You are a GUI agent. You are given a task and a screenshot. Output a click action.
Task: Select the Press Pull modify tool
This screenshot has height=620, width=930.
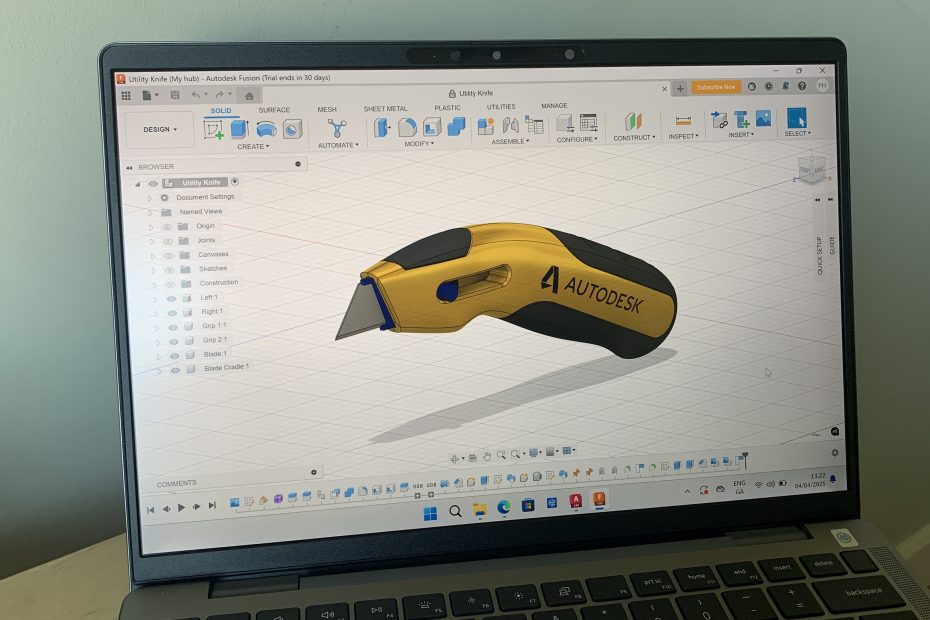[x=382, y=127]
